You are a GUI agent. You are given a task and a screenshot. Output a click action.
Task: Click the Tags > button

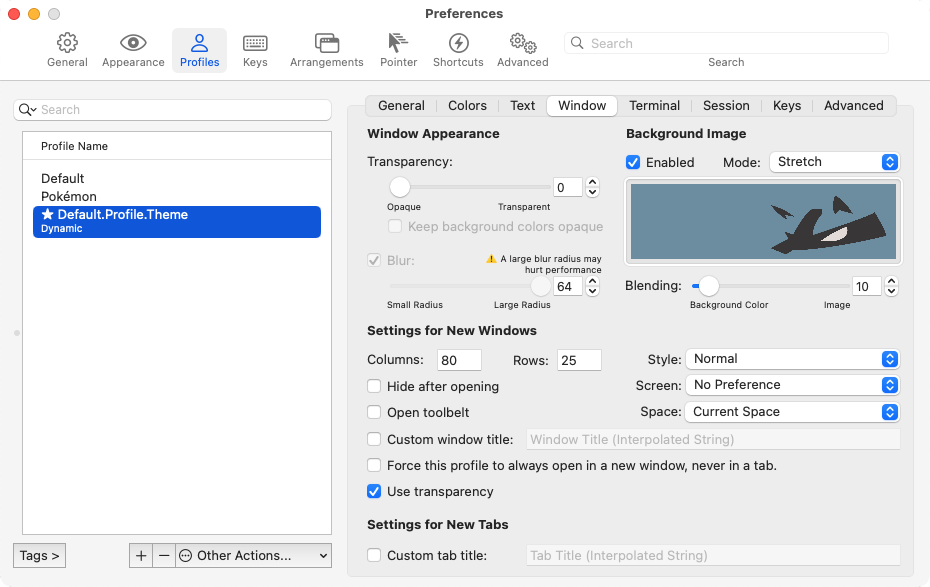pyautogui.click(x=40, y=555)
